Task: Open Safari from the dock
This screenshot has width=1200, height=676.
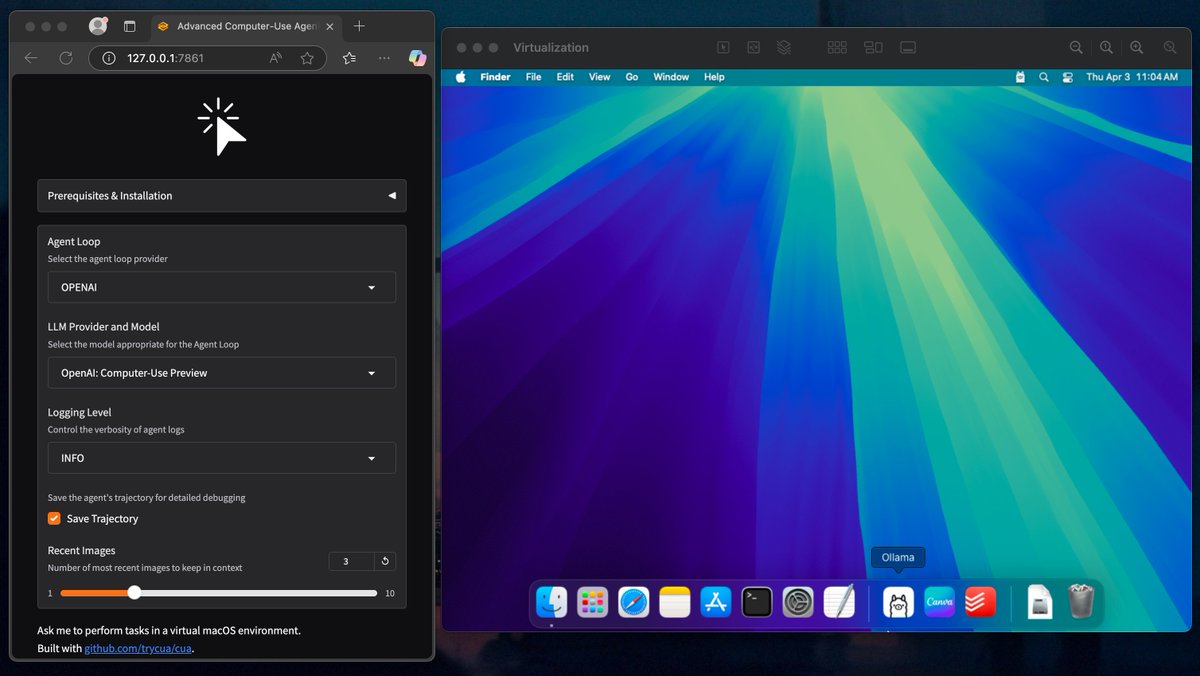Action: pos(633,601)
